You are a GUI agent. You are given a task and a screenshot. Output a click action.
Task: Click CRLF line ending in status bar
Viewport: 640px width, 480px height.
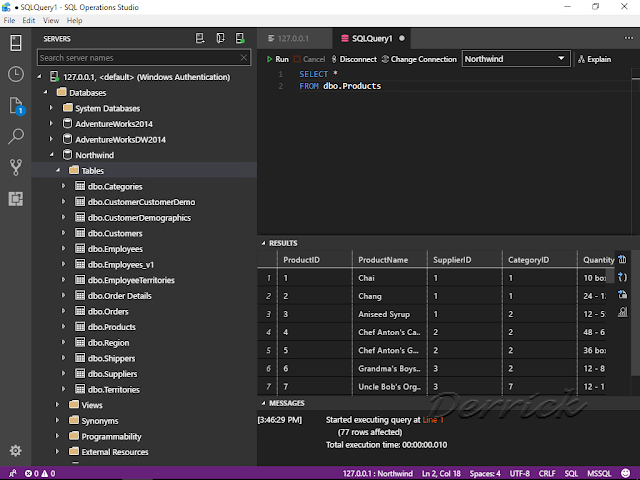[547, 473]
